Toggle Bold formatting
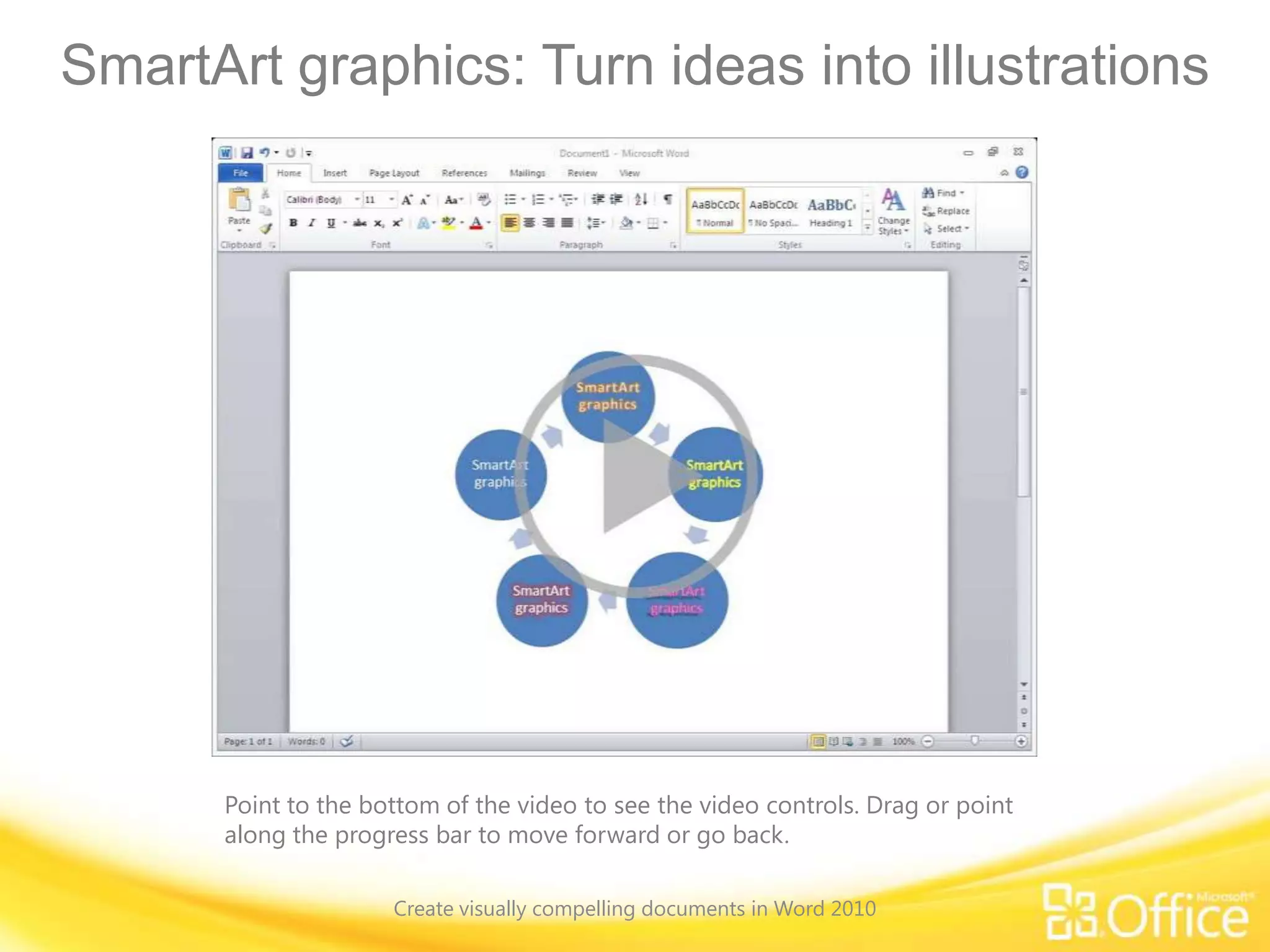Screen dimensions: 1270x952 click(293, 223)
